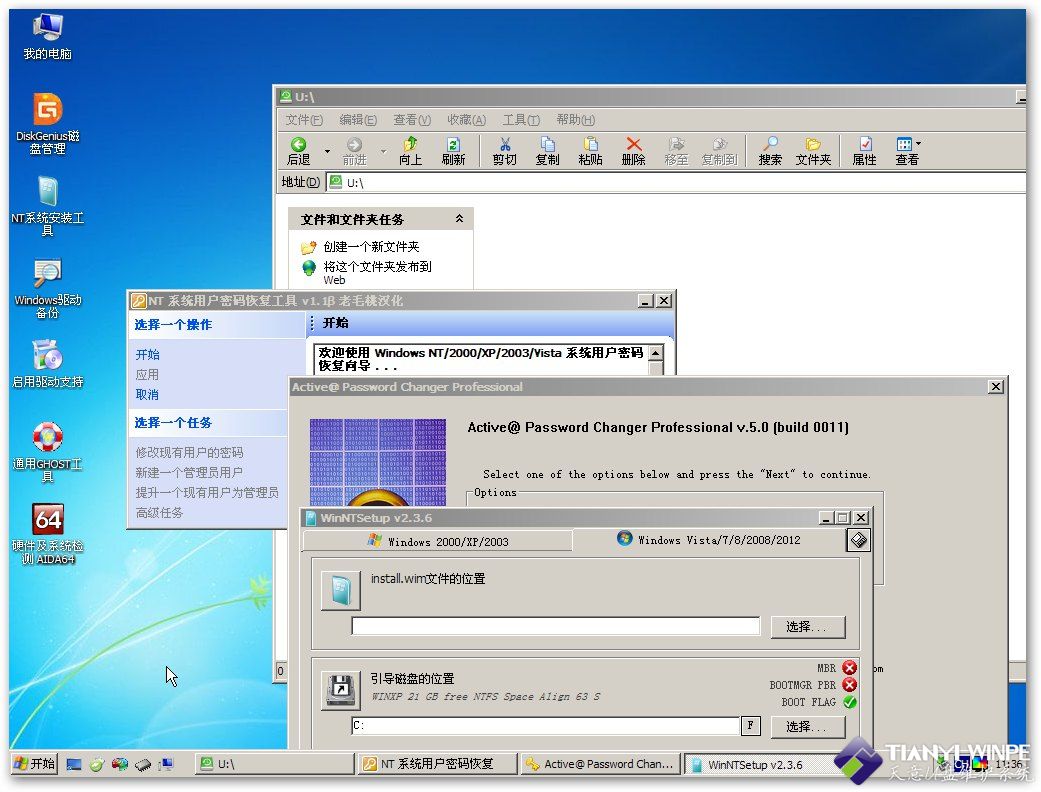Open the 收藏(A) menu

point(466,119)
